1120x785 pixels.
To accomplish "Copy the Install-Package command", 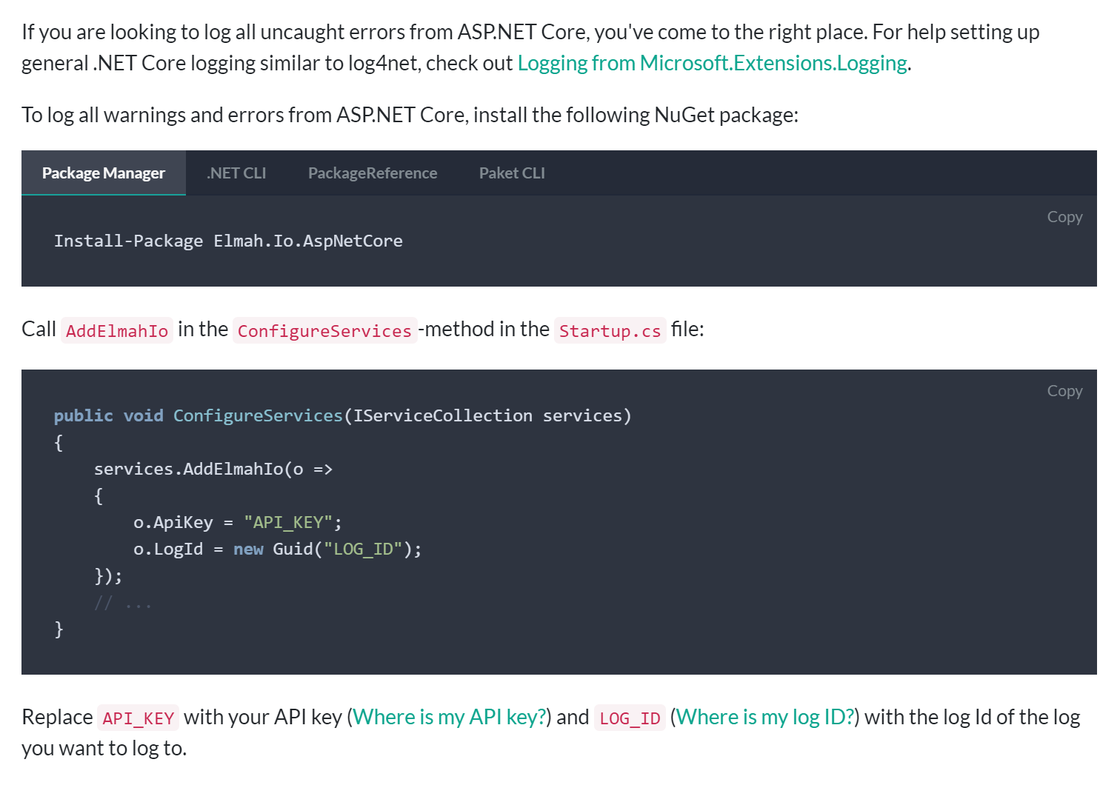I will [x=1064, y=216].
